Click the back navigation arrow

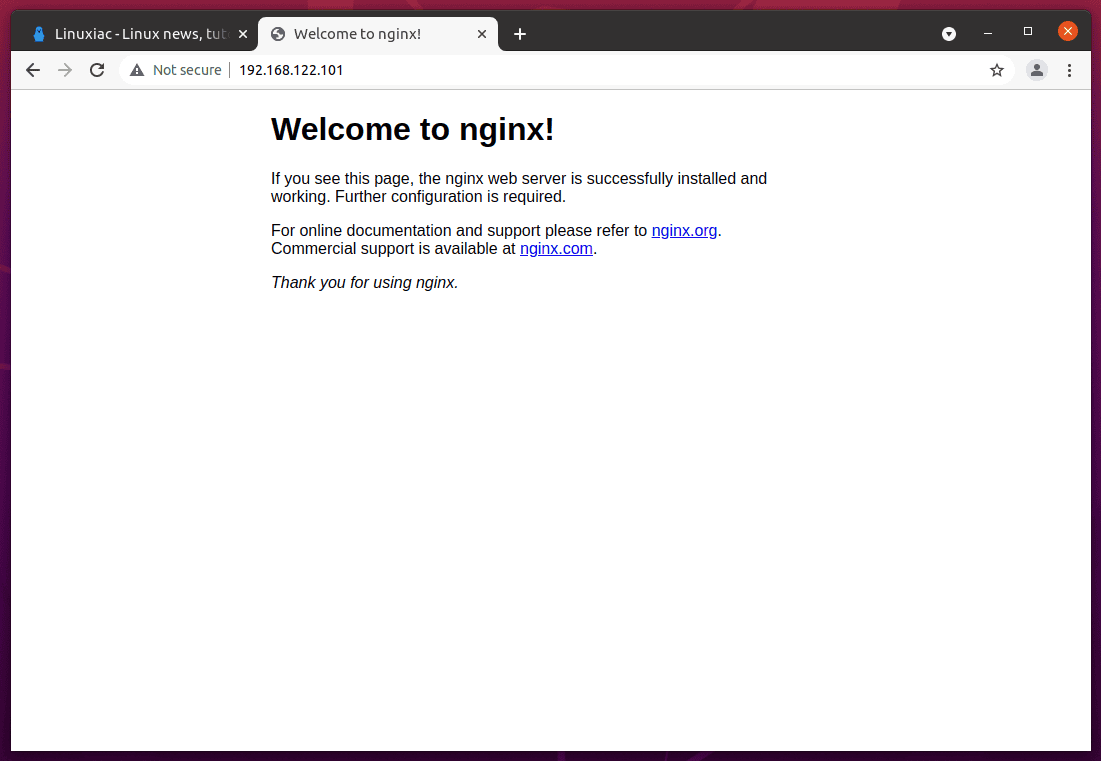(x=33, y=70)
